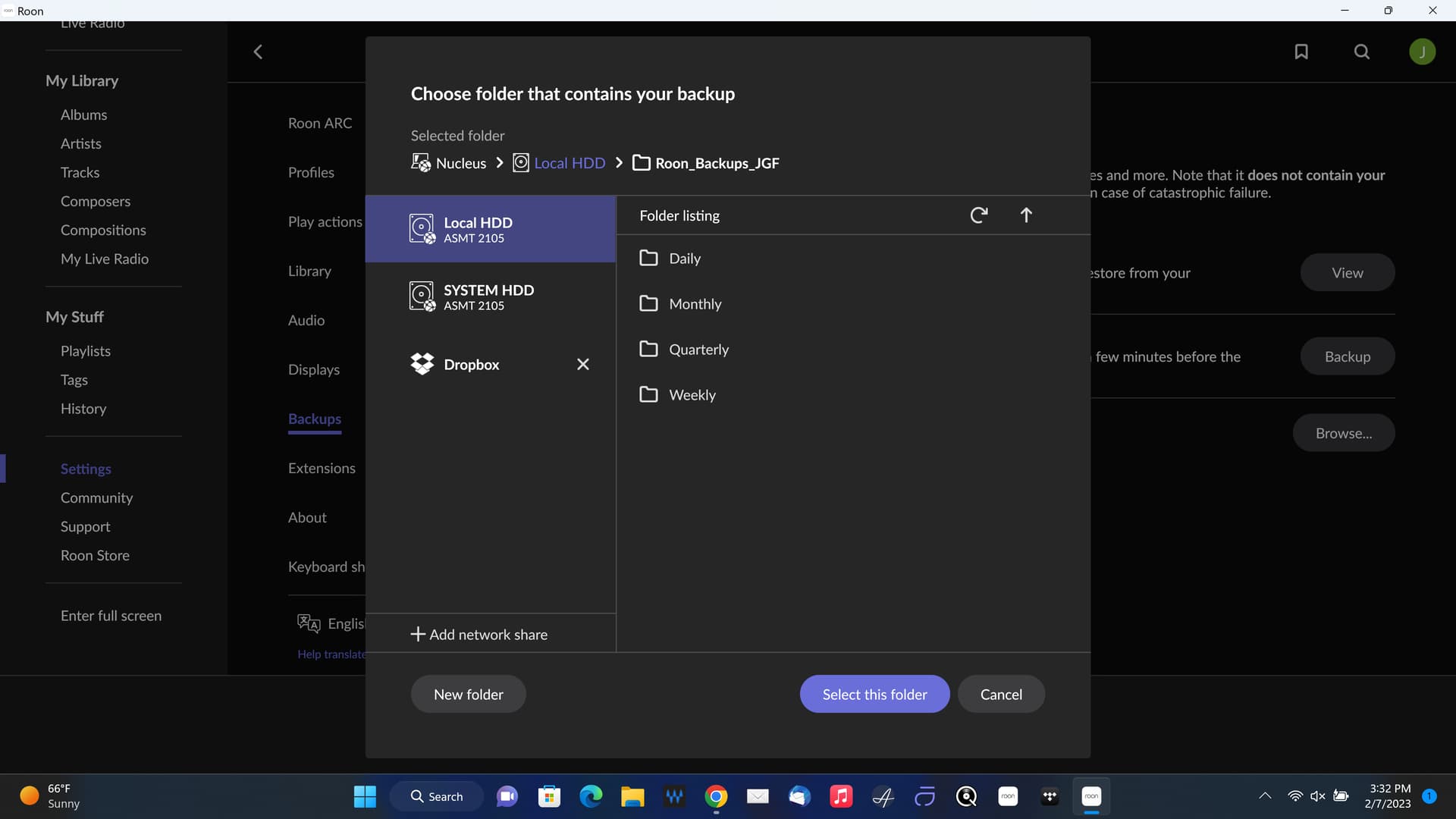This screenshot has width=1456, height=819.
Task: Click the Monthly folder icon
Action: 648,303
